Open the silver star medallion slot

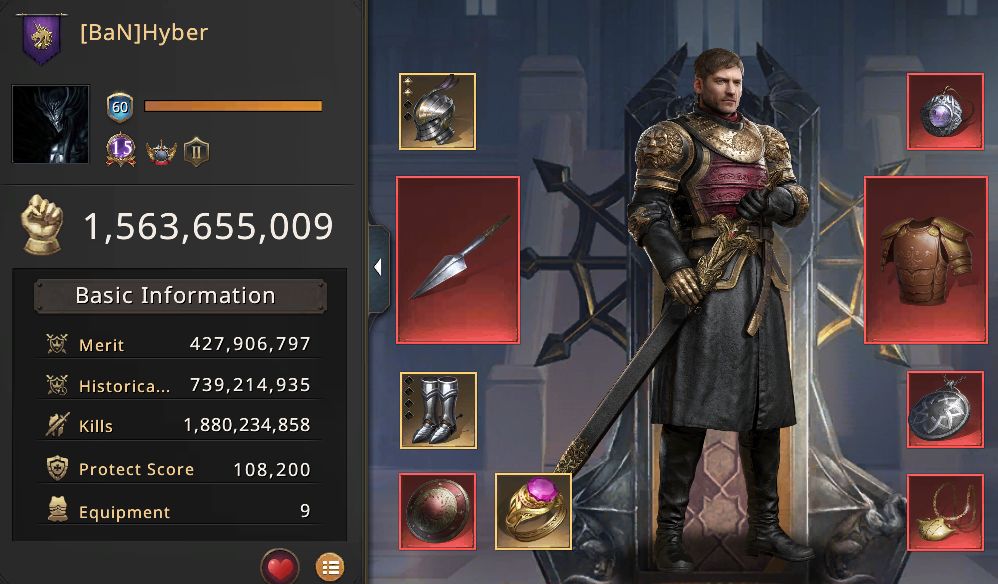945,409
